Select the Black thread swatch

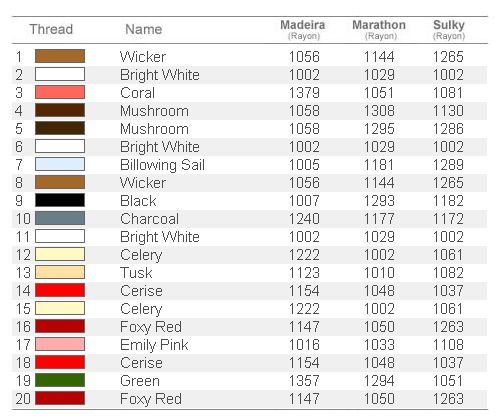60,200
